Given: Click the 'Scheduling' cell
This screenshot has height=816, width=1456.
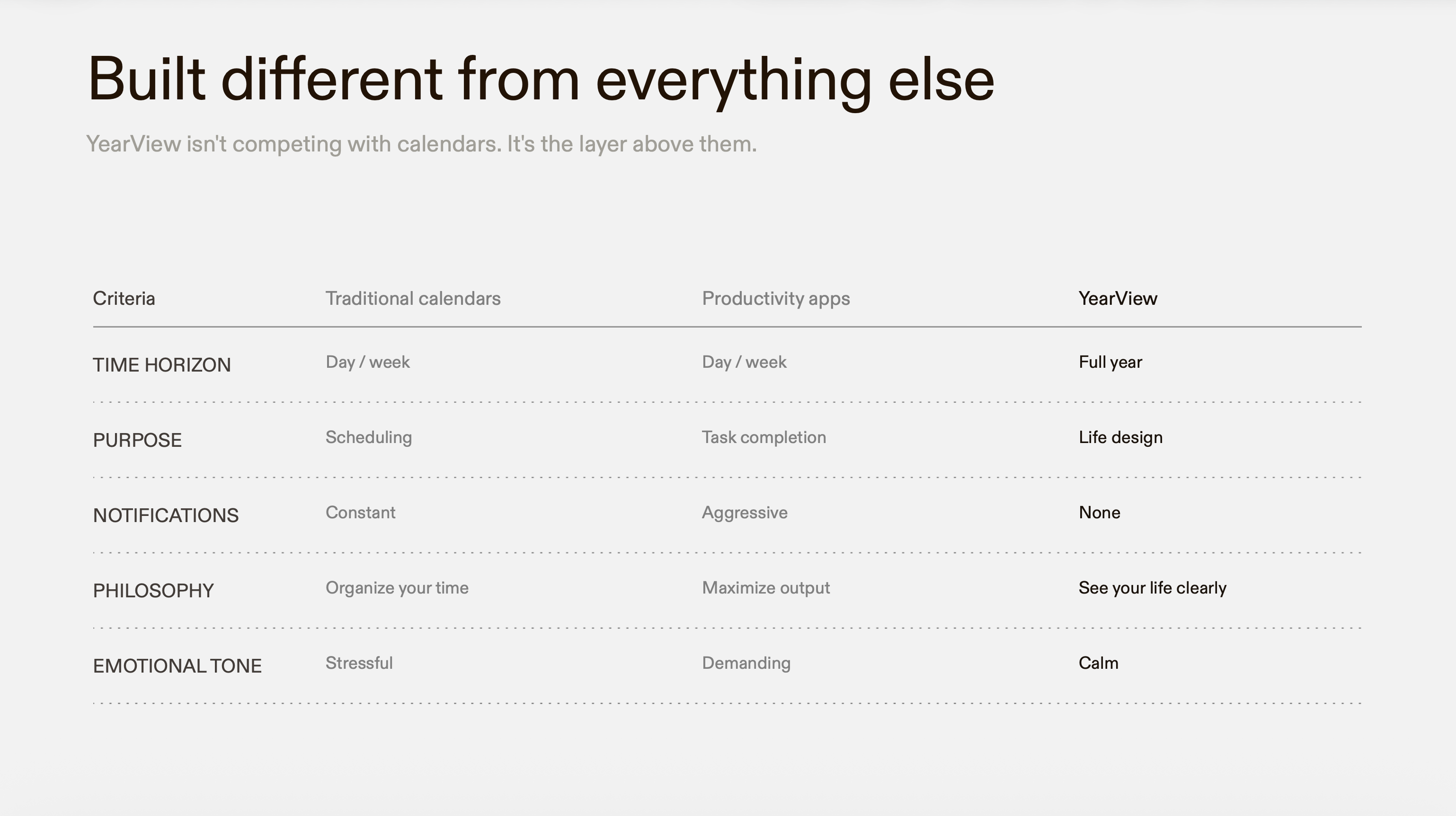Looking at the screenshot, I should click(x=369, y=437).
